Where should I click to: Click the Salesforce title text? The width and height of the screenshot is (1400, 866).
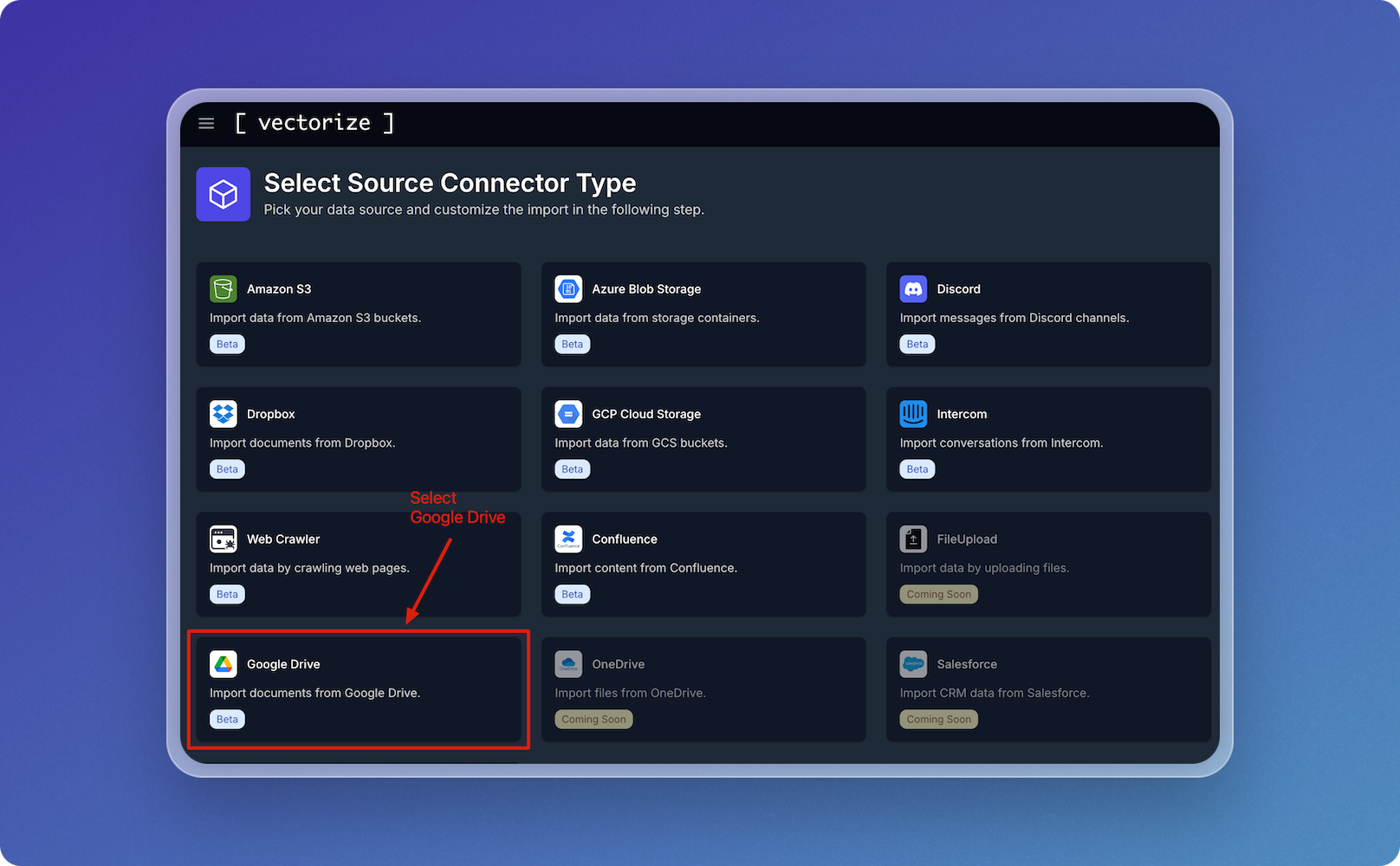(x=967, y=664)
